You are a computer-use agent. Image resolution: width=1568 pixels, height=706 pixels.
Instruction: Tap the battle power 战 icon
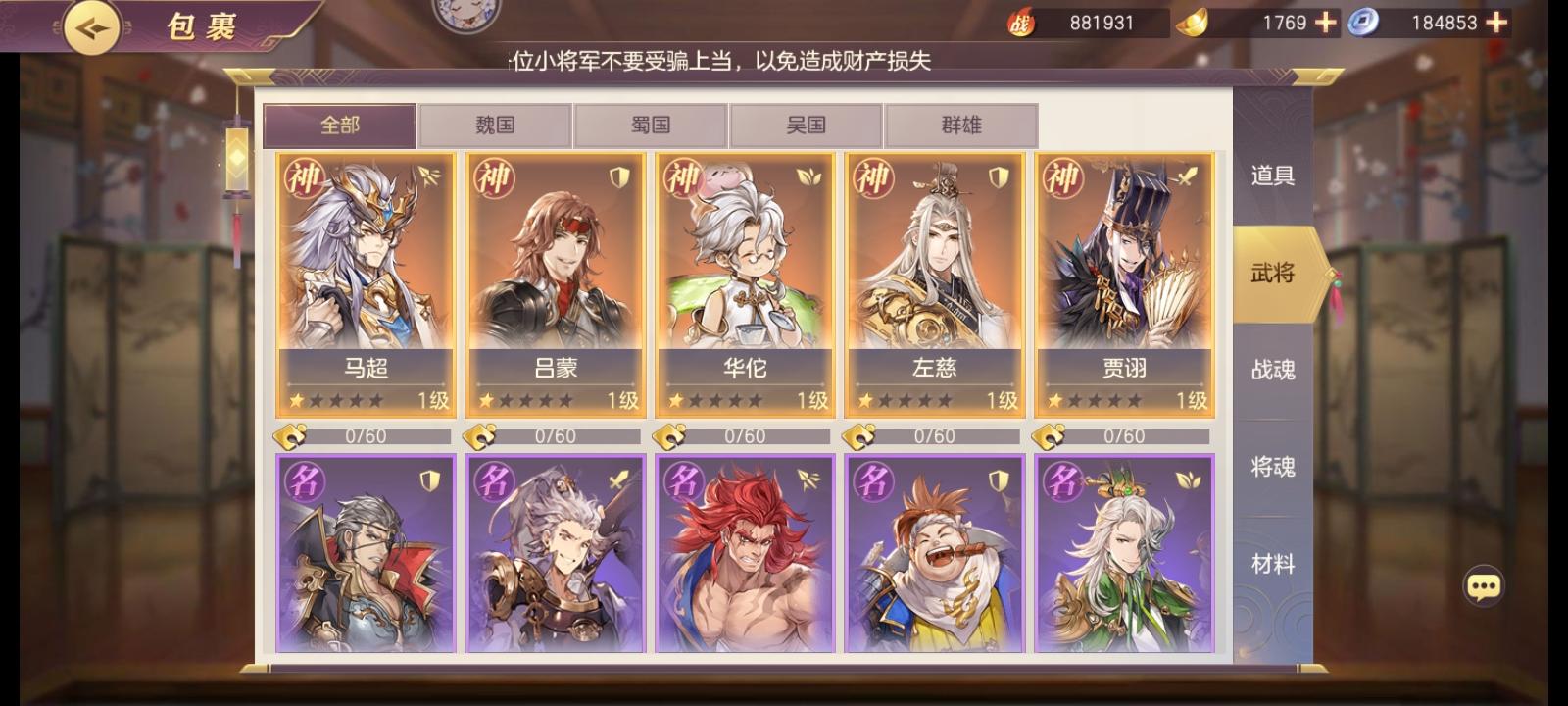(1022, 23)
